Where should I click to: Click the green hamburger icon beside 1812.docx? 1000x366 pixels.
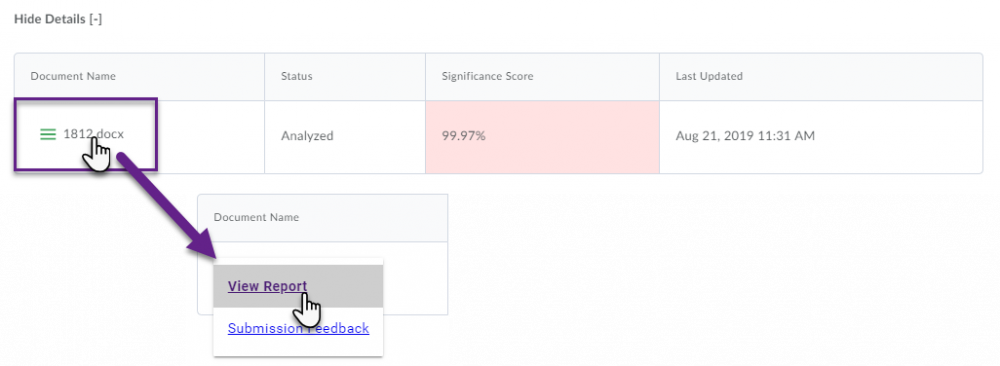click(x=48, y=135)
